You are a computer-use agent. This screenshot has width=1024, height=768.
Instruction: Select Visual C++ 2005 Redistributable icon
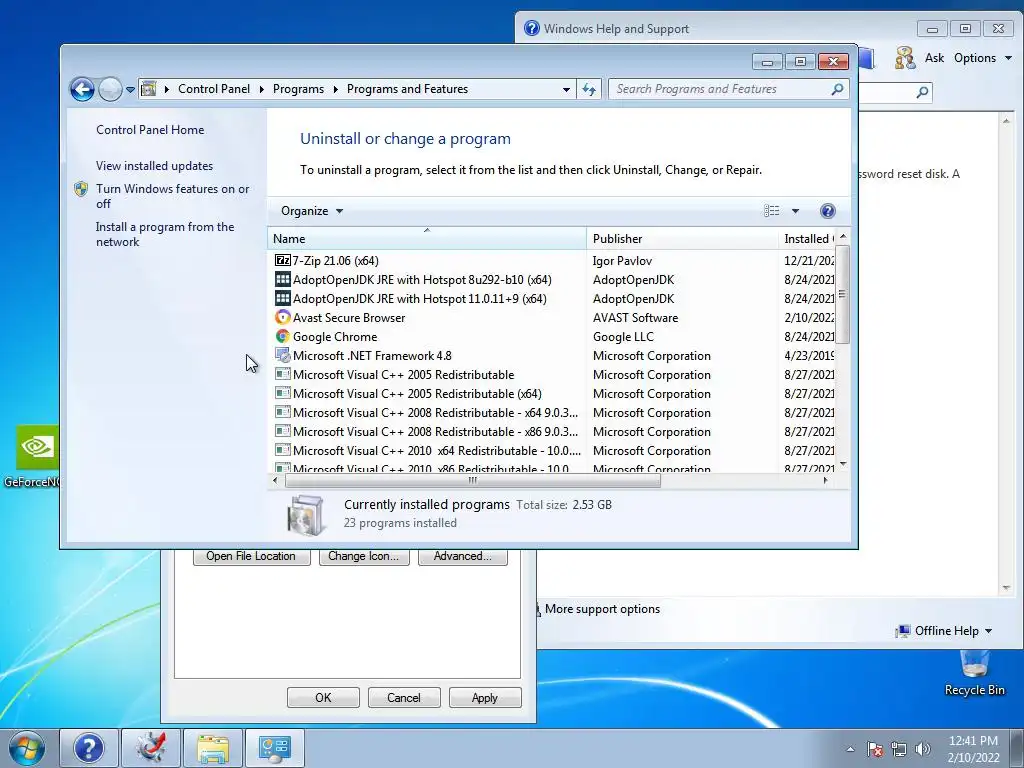click(x=282, y=374)
